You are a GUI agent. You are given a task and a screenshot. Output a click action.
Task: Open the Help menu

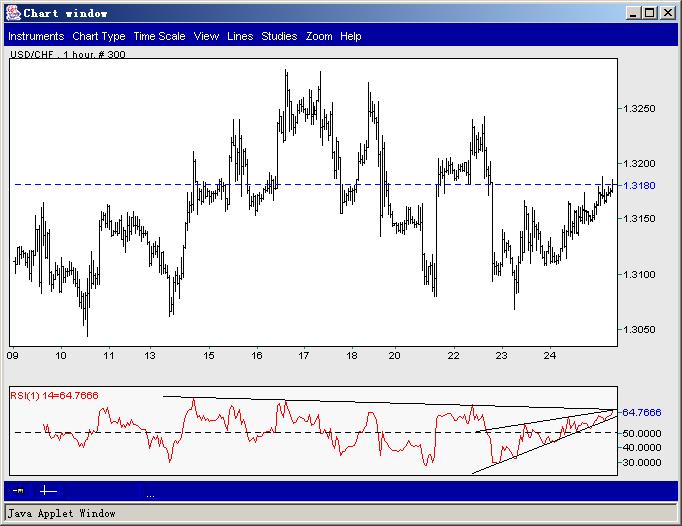351,36
